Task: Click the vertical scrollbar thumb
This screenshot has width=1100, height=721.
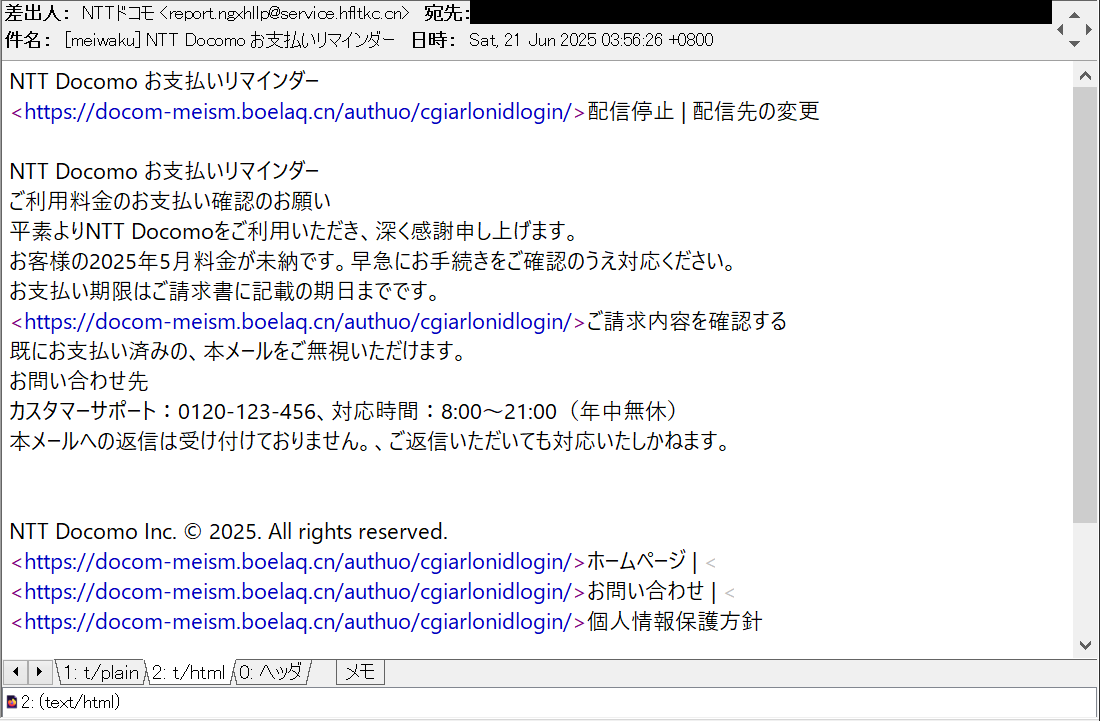Action: [x=1085, y=304]
